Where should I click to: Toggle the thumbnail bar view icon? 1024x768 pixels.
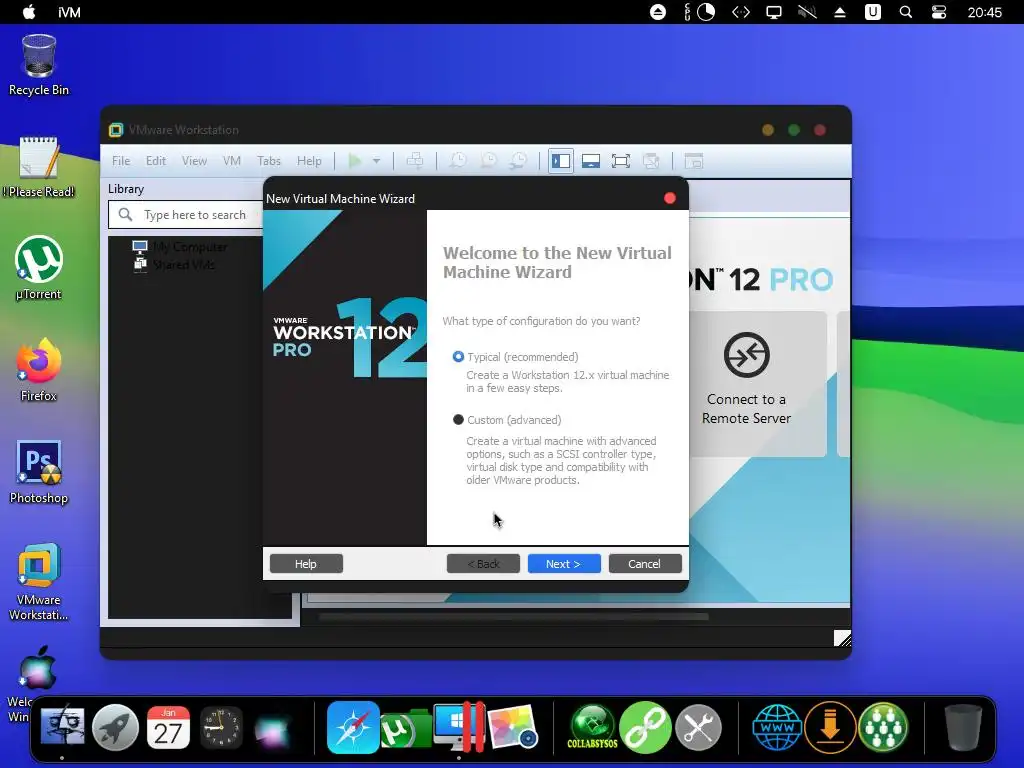pyautogui.click(x=591, y=161)
